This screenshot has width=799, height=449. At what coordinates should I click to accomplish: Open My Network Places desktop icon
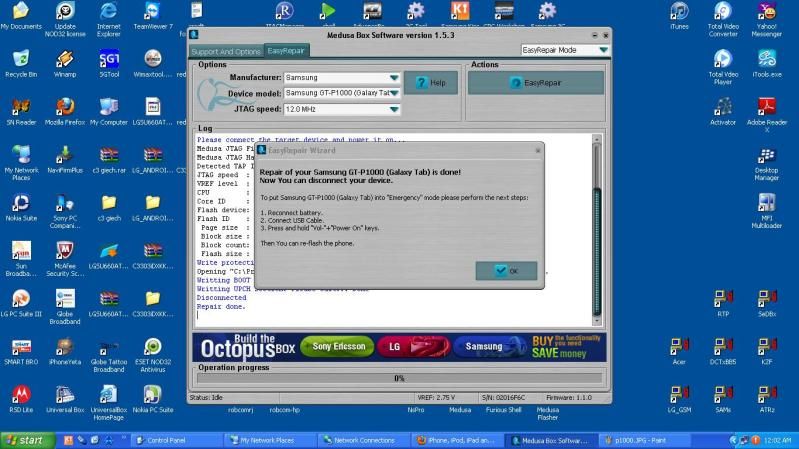21,163
